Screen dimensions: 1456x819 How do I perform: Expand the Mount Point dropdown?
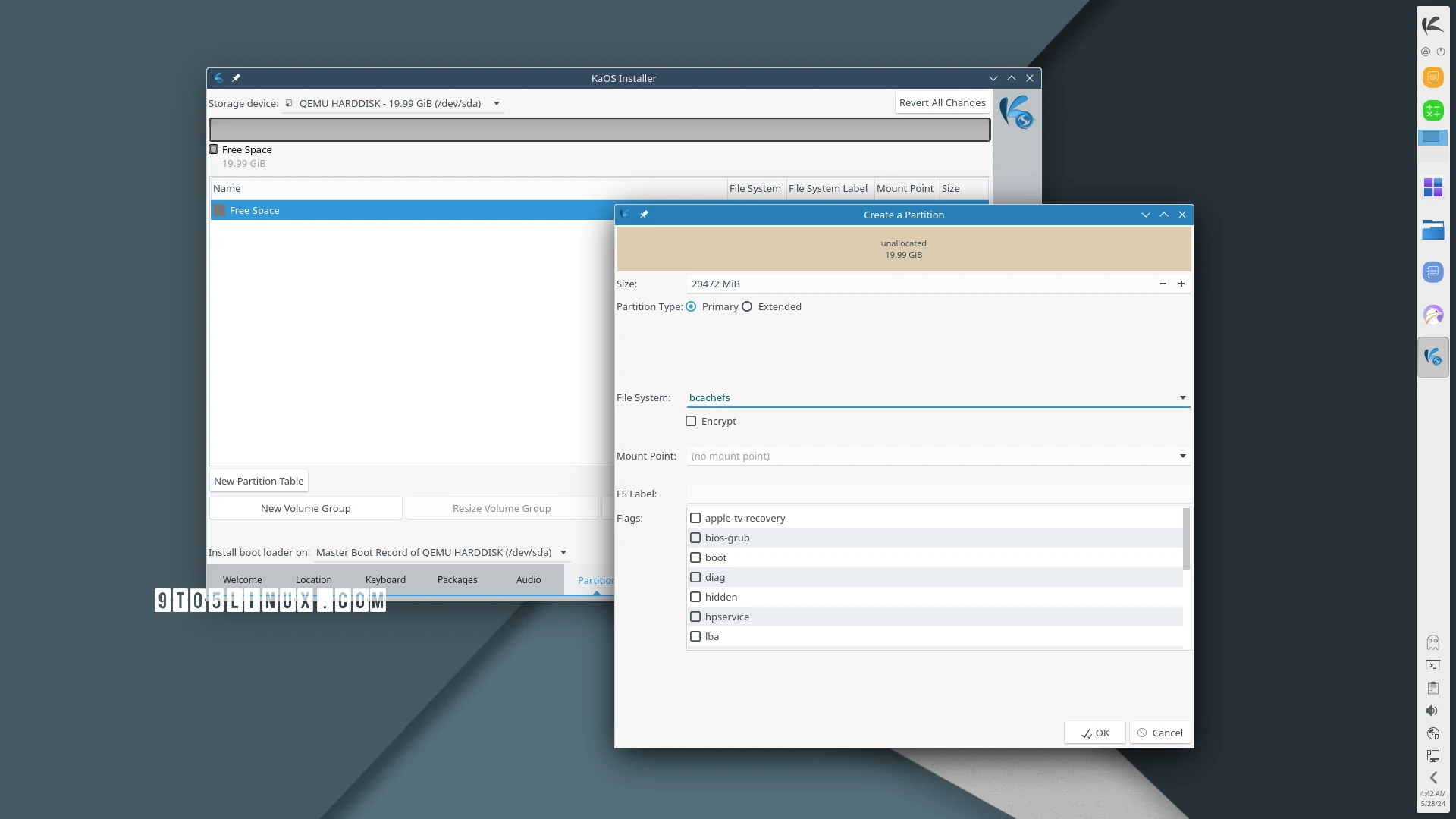click(x=1183, y=456)
